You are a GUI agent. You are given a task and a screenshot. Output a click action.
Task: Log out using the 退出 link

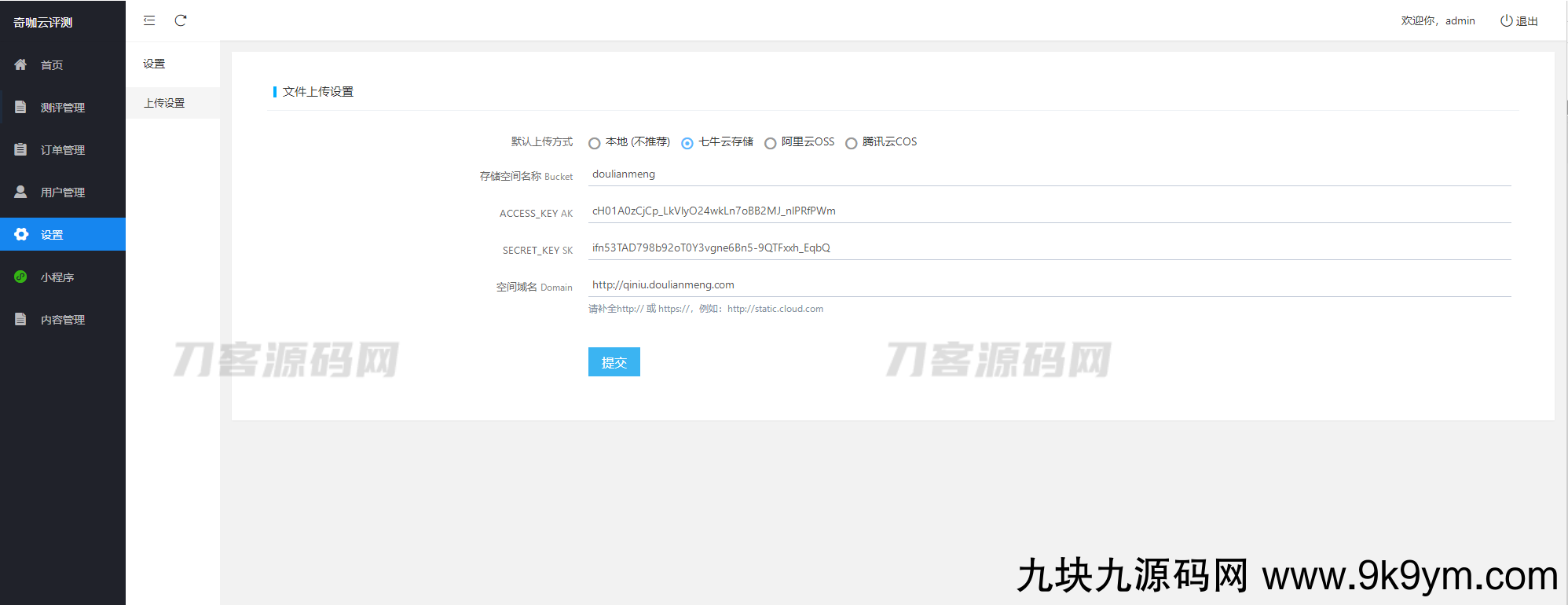coord(1519,21)
